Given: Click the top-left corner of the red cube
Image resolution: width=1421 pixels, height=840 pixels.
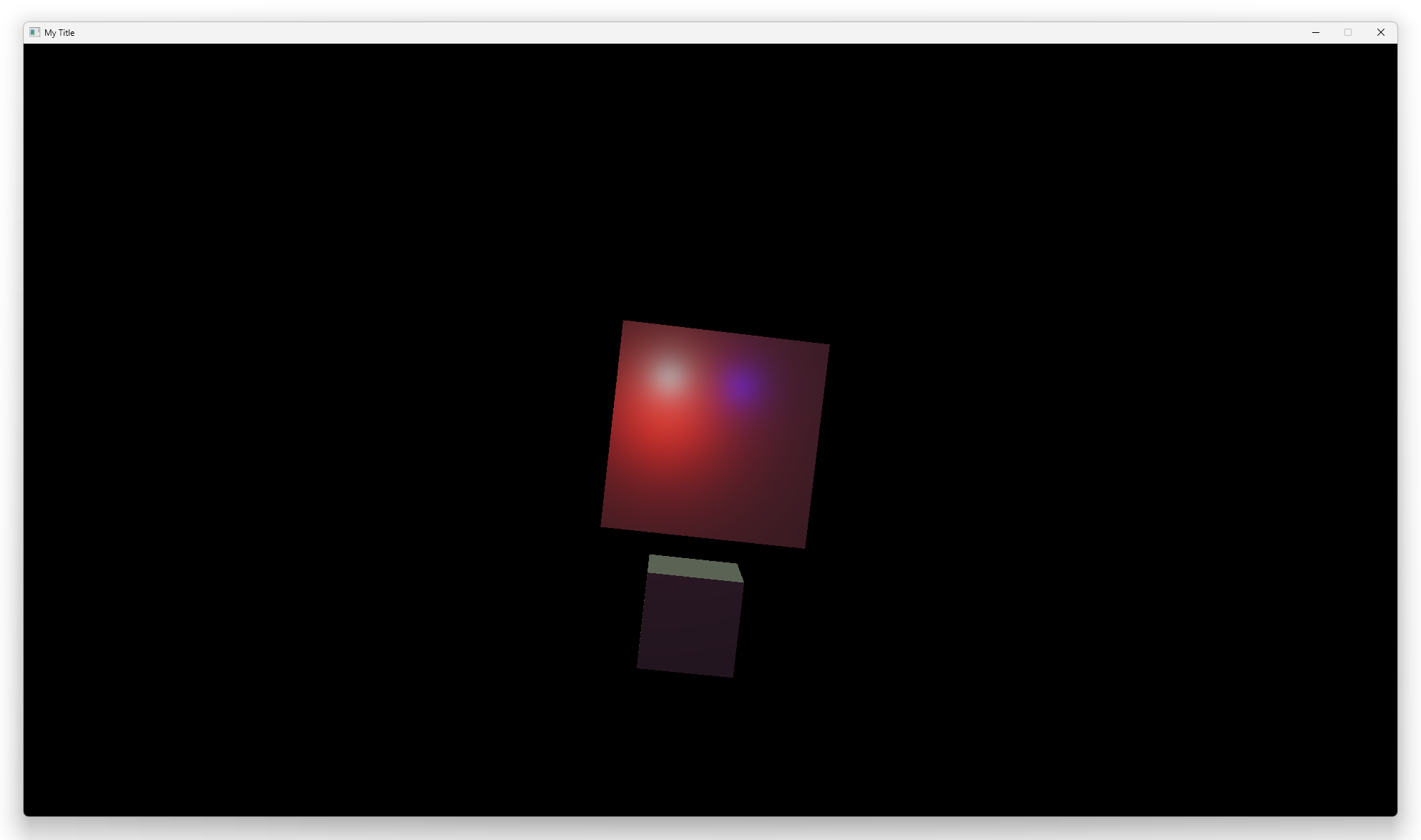Looking at the screenshot, I should point(625,322).
